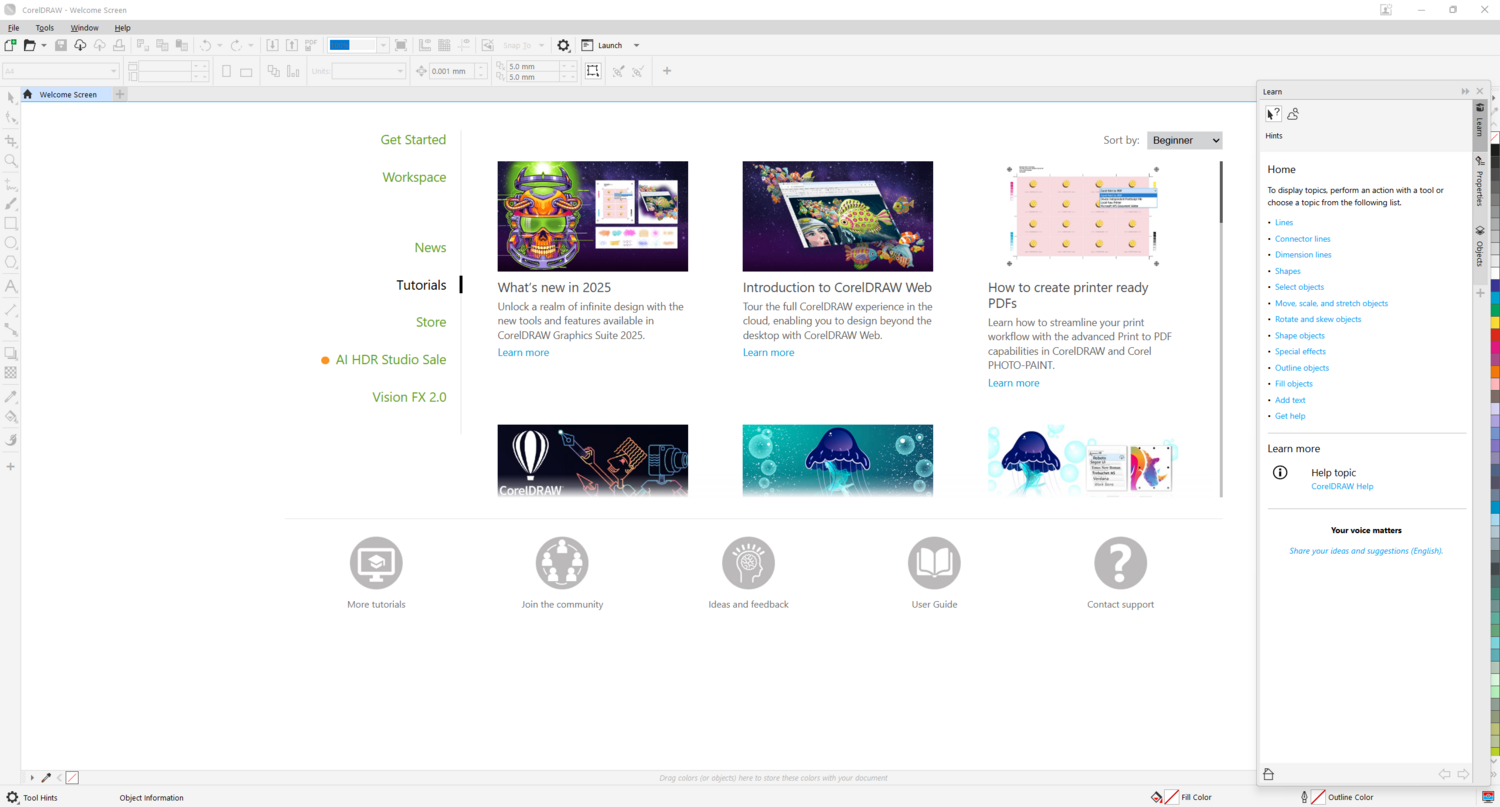
Task: Click the Open file folder icon
Action: tap(30, 45)
